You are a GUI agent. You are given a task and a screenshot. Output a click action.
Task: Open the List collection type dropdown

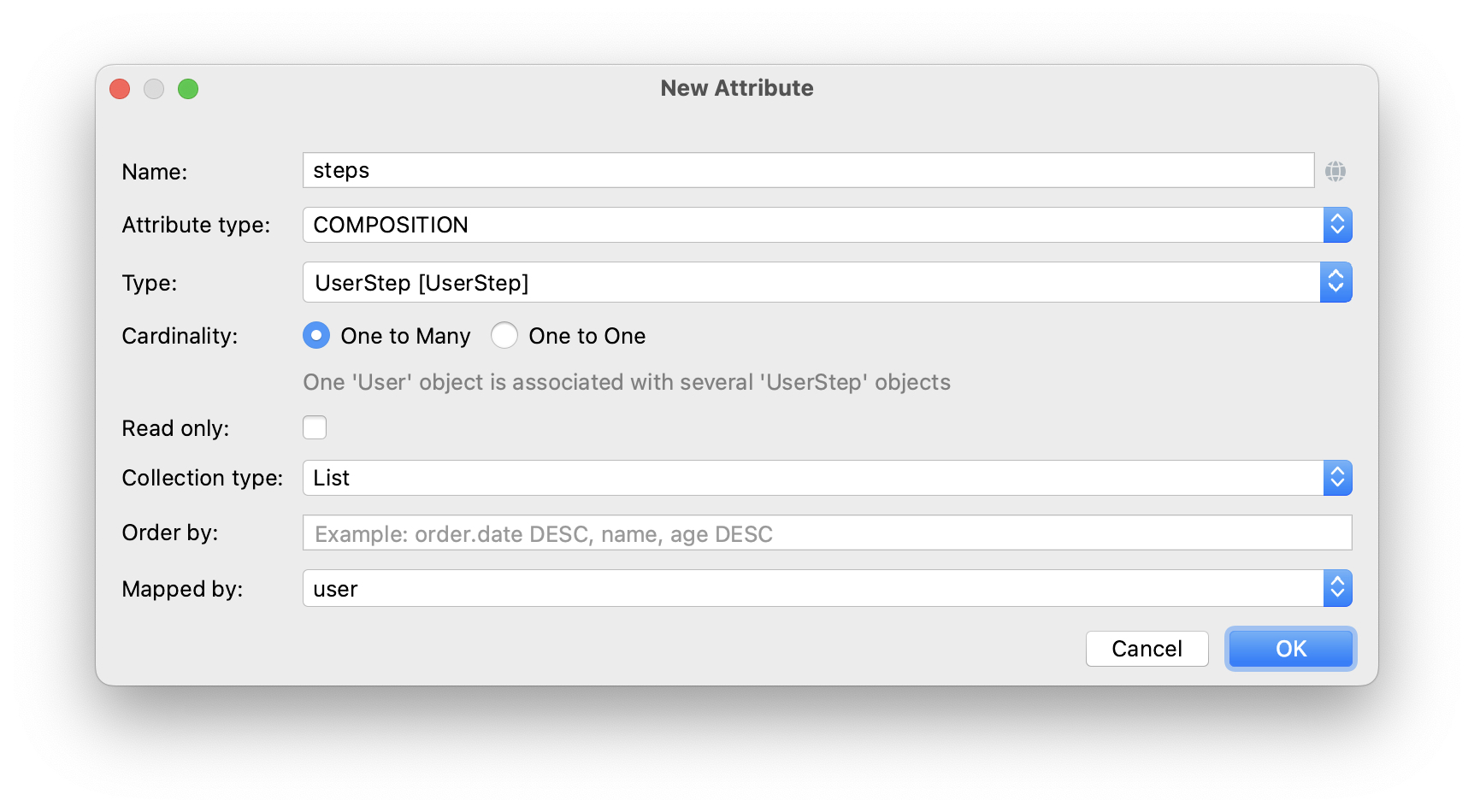click(812, 478)
